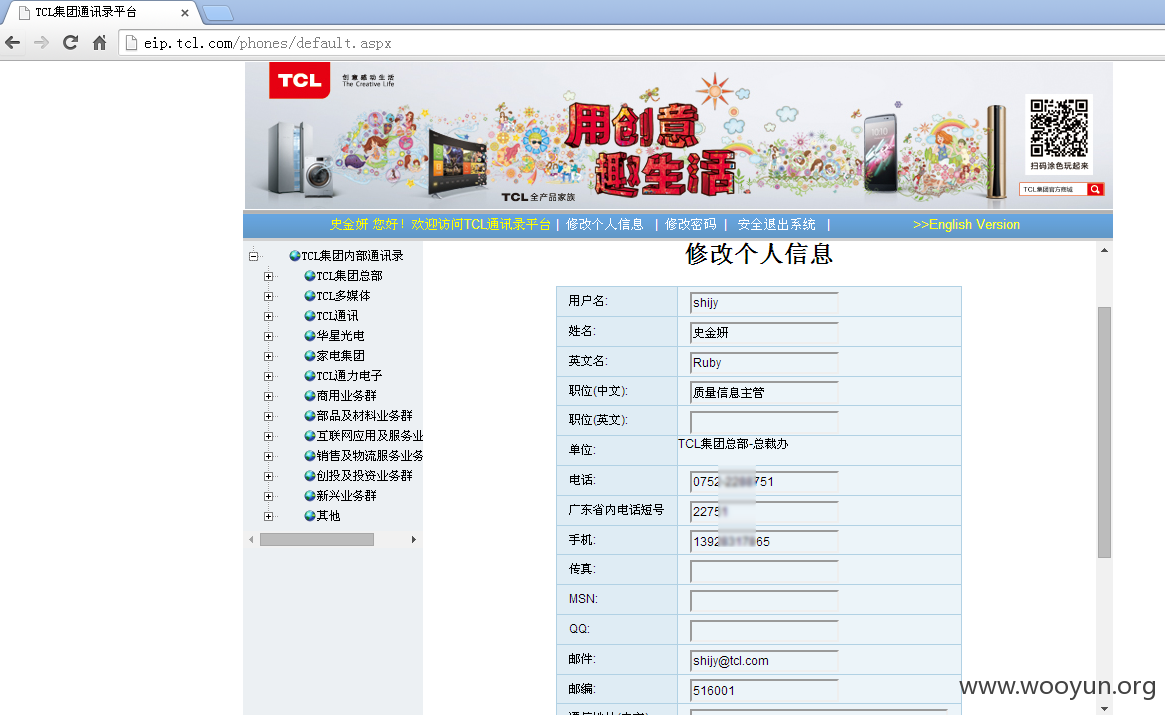1165x715 pixels.
Task: Click the empty QQ input field
Action: pyautogui.click(x=764, y=631)
